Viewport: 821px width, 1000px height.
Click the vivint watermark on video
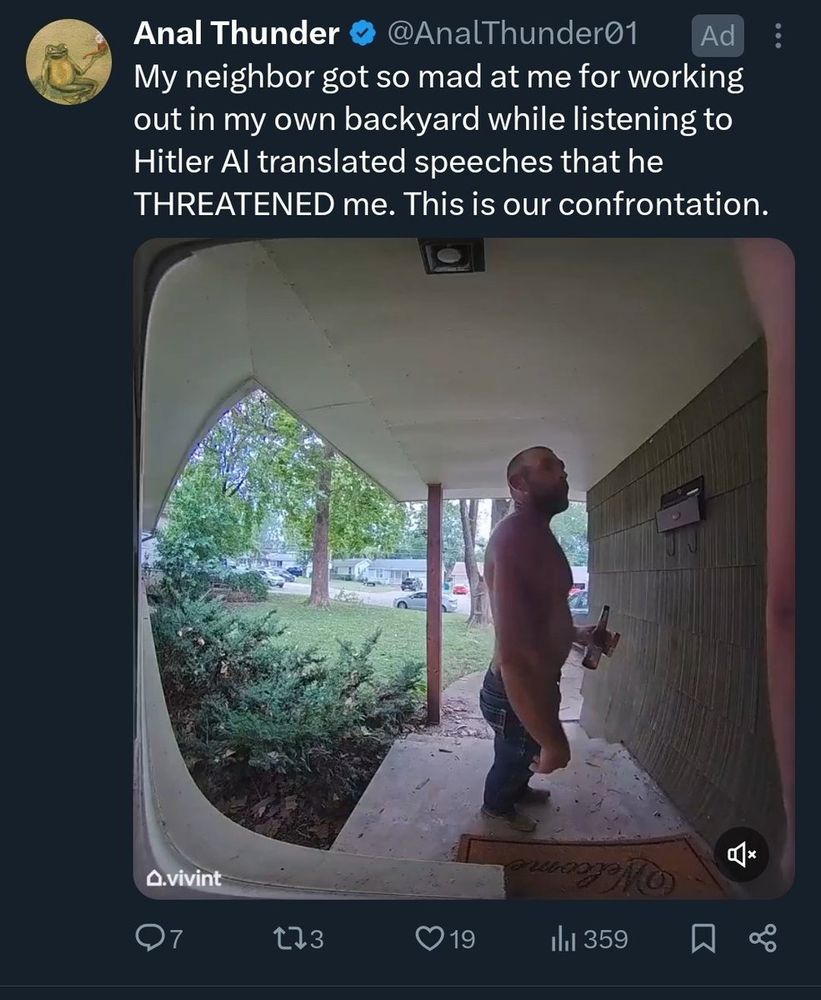click(184, 878)
